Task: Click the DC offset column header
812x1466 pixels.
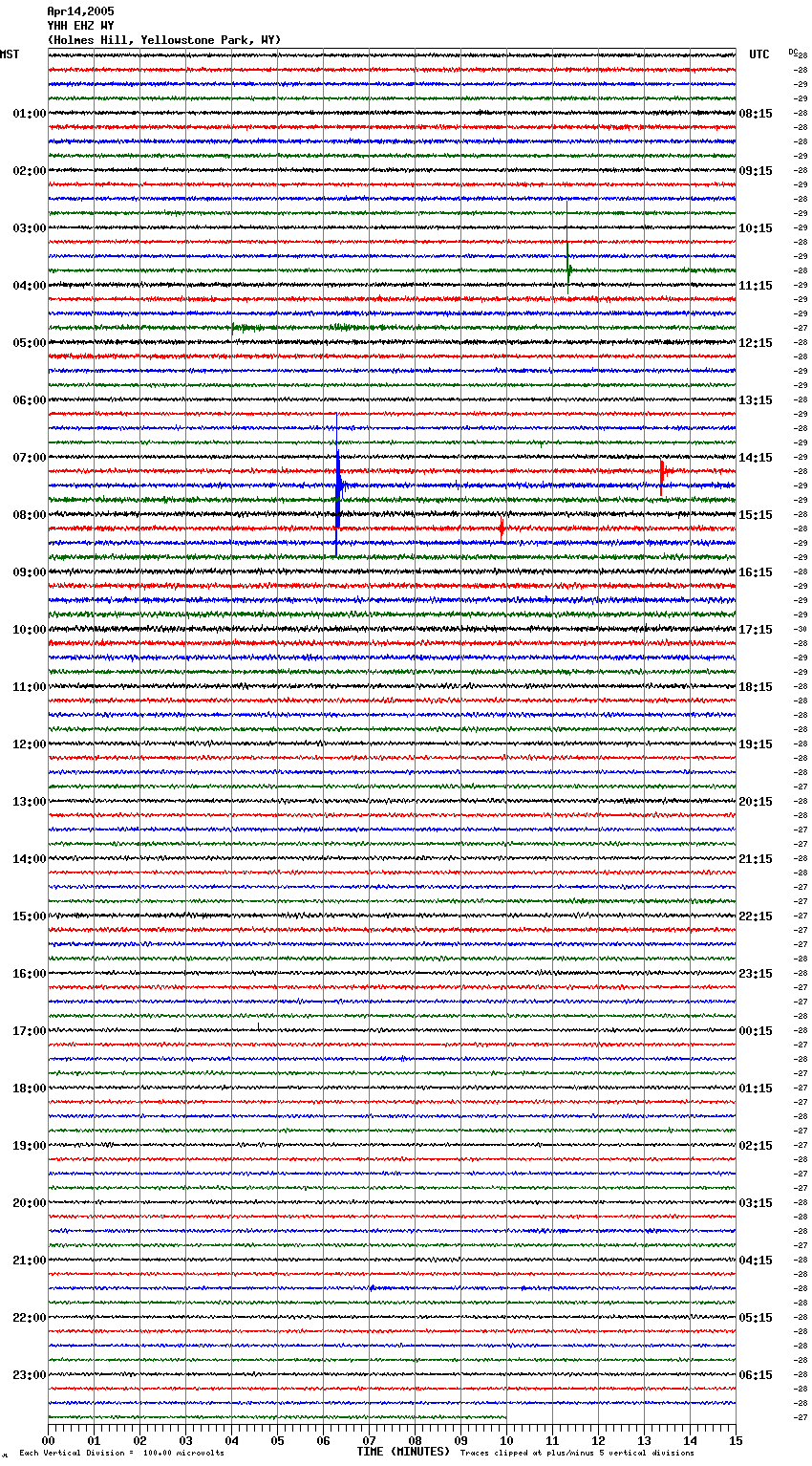Action: 792,52
